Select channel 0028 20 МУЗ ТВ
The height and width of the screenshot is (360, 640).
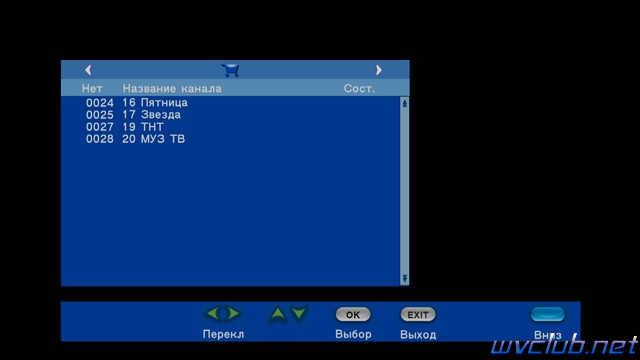point(231,139)
